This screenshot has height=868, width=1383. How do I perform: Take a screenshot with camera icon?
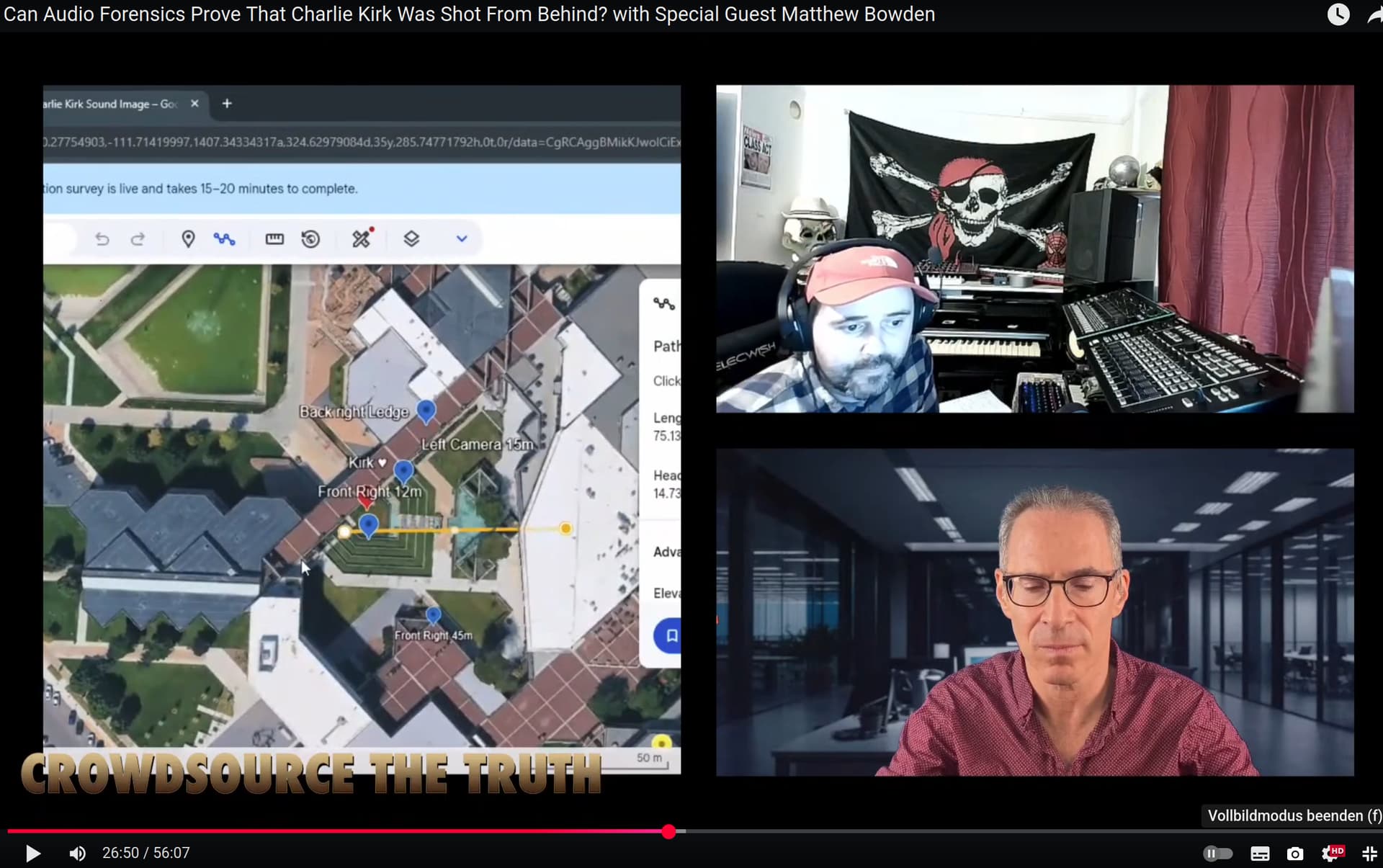pyautogui.click(x=1295, y=854)
